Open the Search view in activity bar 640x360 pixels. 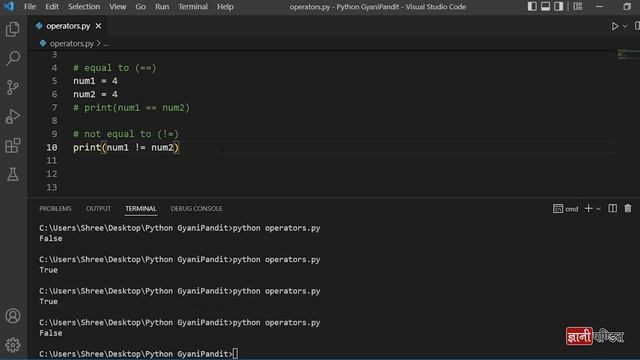(x=13, y=58)
